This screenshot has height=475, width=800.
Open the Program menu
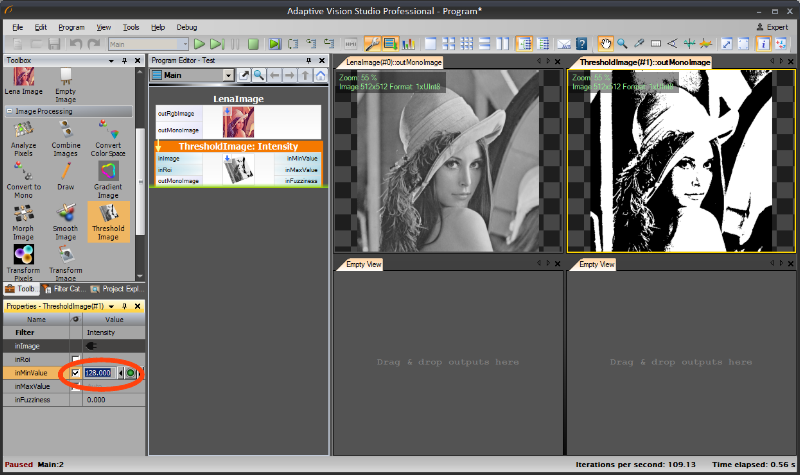71,27
